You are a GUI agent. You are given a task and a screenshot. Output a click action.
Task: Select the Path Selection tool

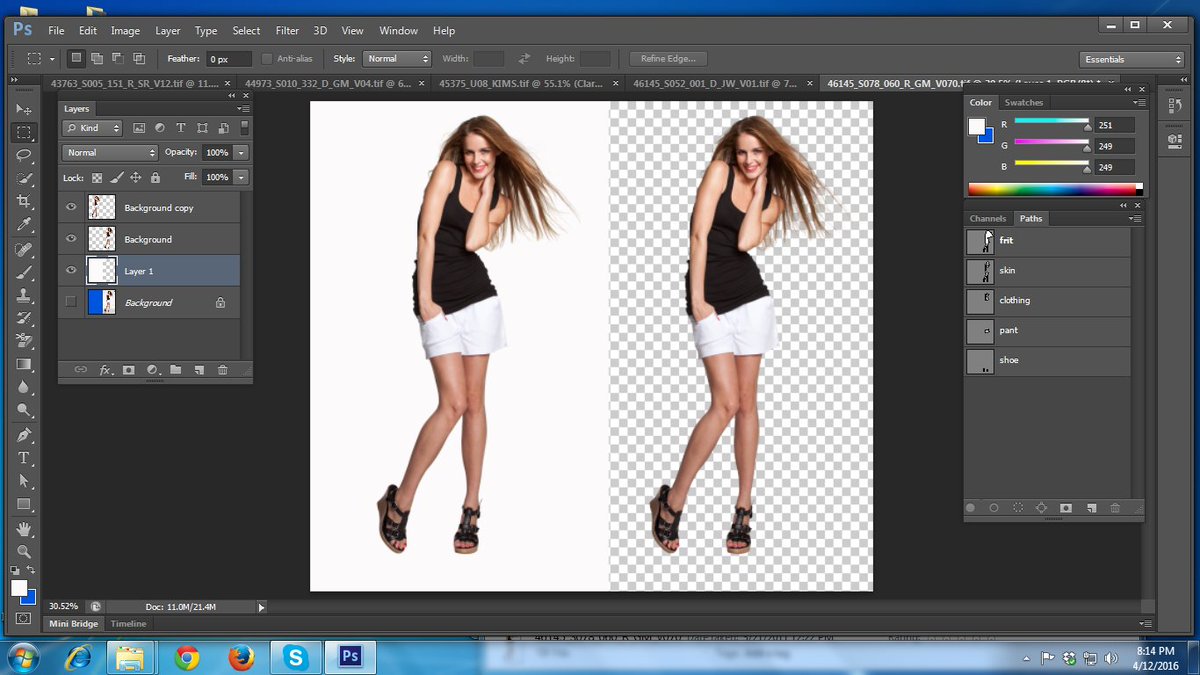click(24, 481)
